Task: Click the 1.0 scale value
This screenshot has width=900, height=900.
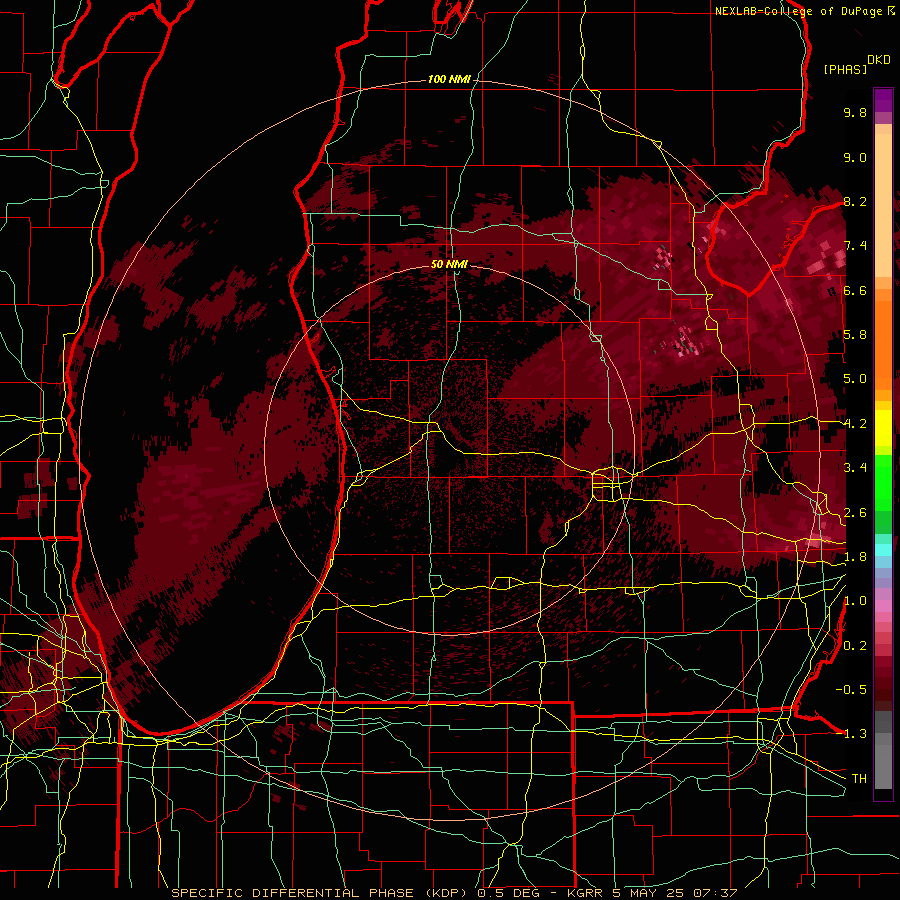Action: pos(855,601)
